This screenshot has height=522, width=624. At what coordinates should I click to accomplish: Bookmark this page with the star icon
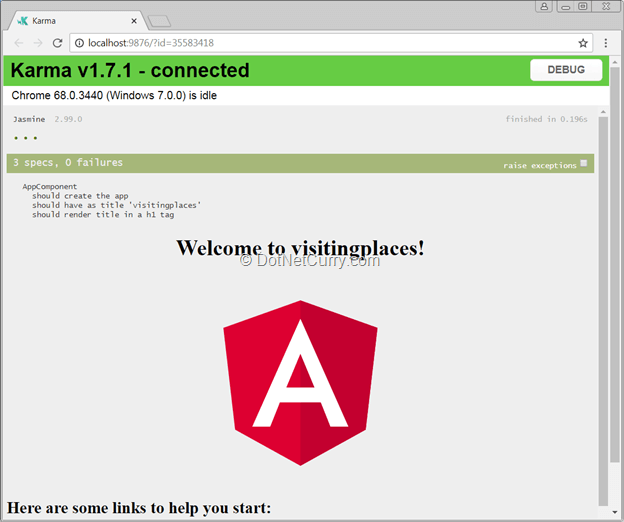pyautogui.click(x=583, y=43)
